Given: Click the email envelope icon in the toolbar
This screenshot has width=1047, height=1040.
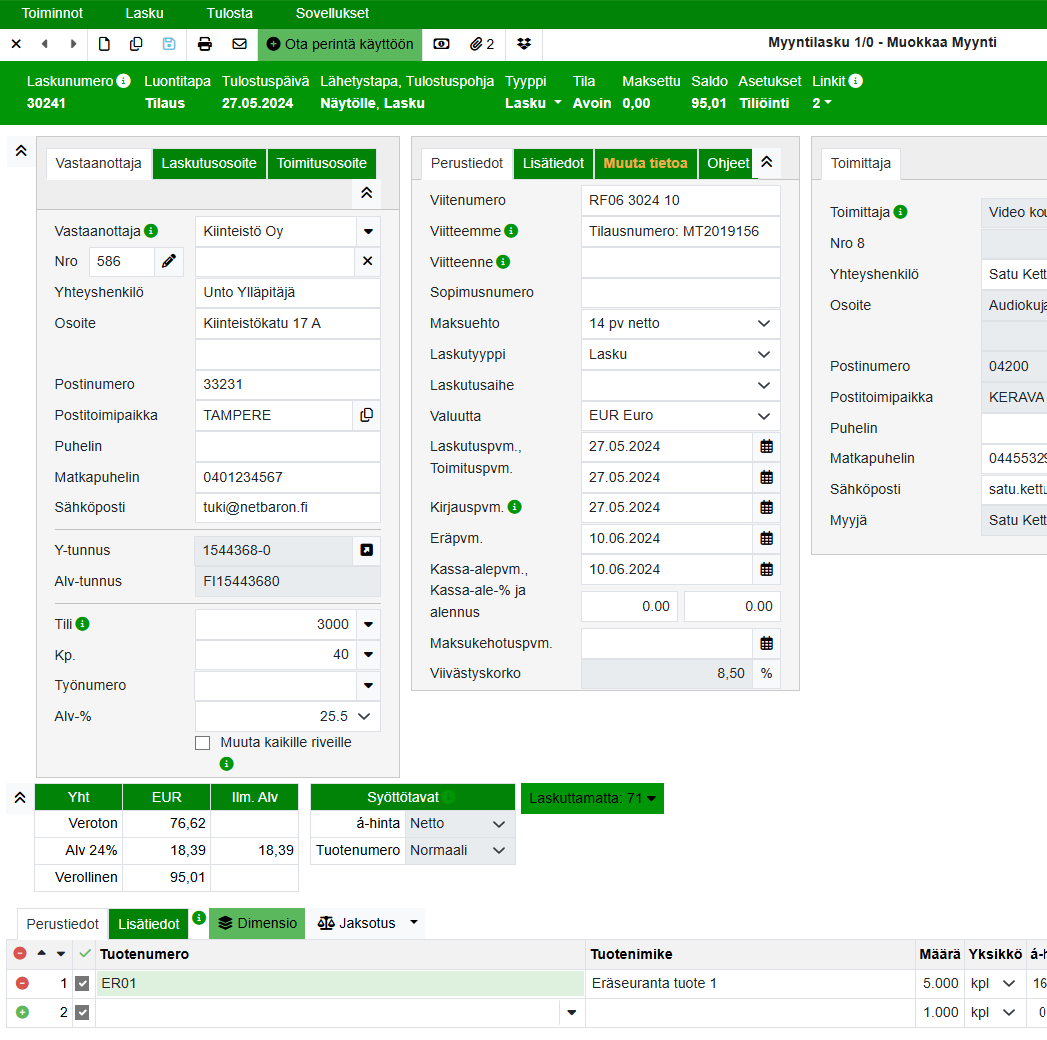Looking at the screenshot, I should [x=239, y=44].
